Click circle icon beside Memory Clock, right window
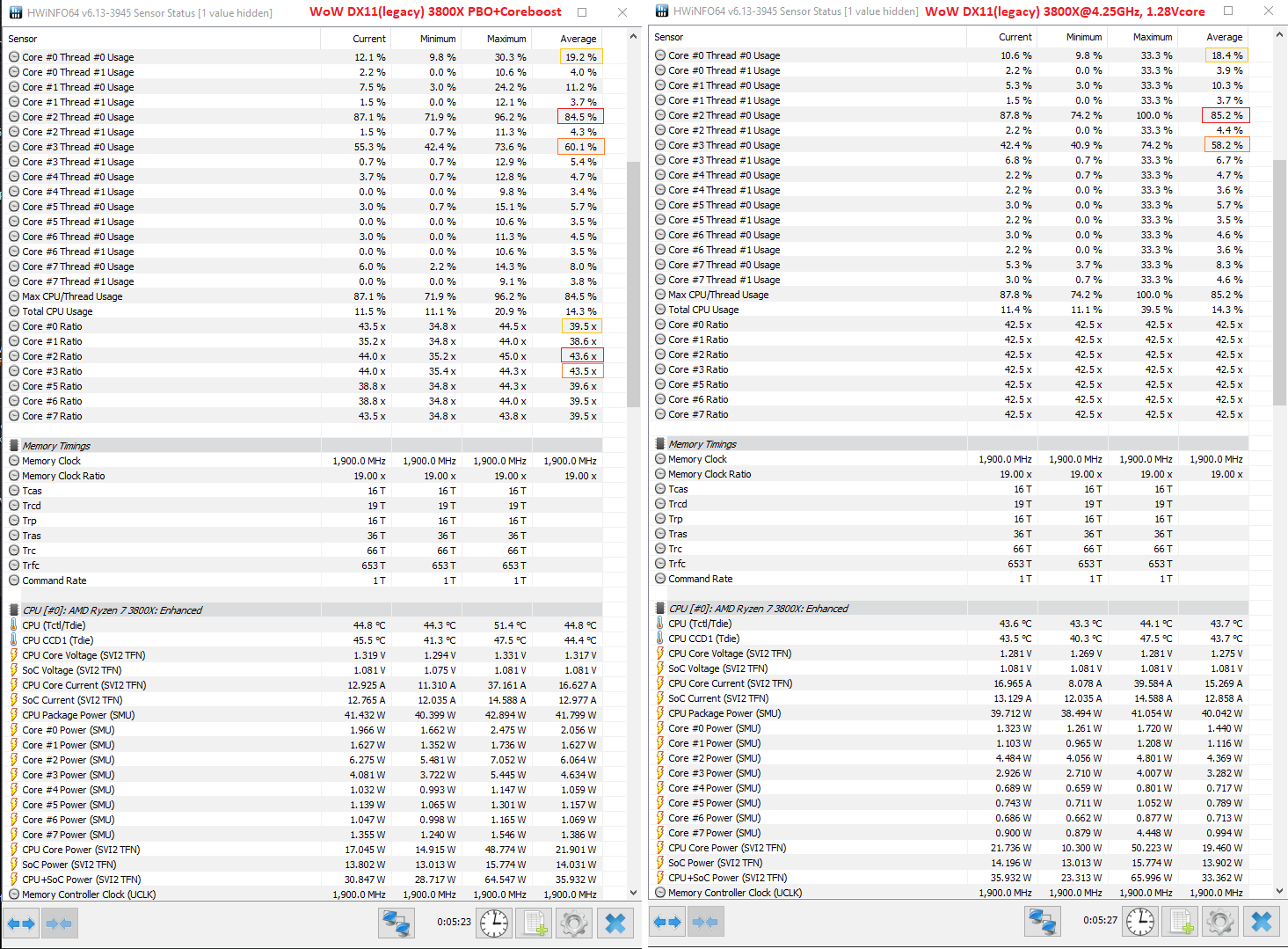Screen dimensions: 1288x949 coord(660,459)
